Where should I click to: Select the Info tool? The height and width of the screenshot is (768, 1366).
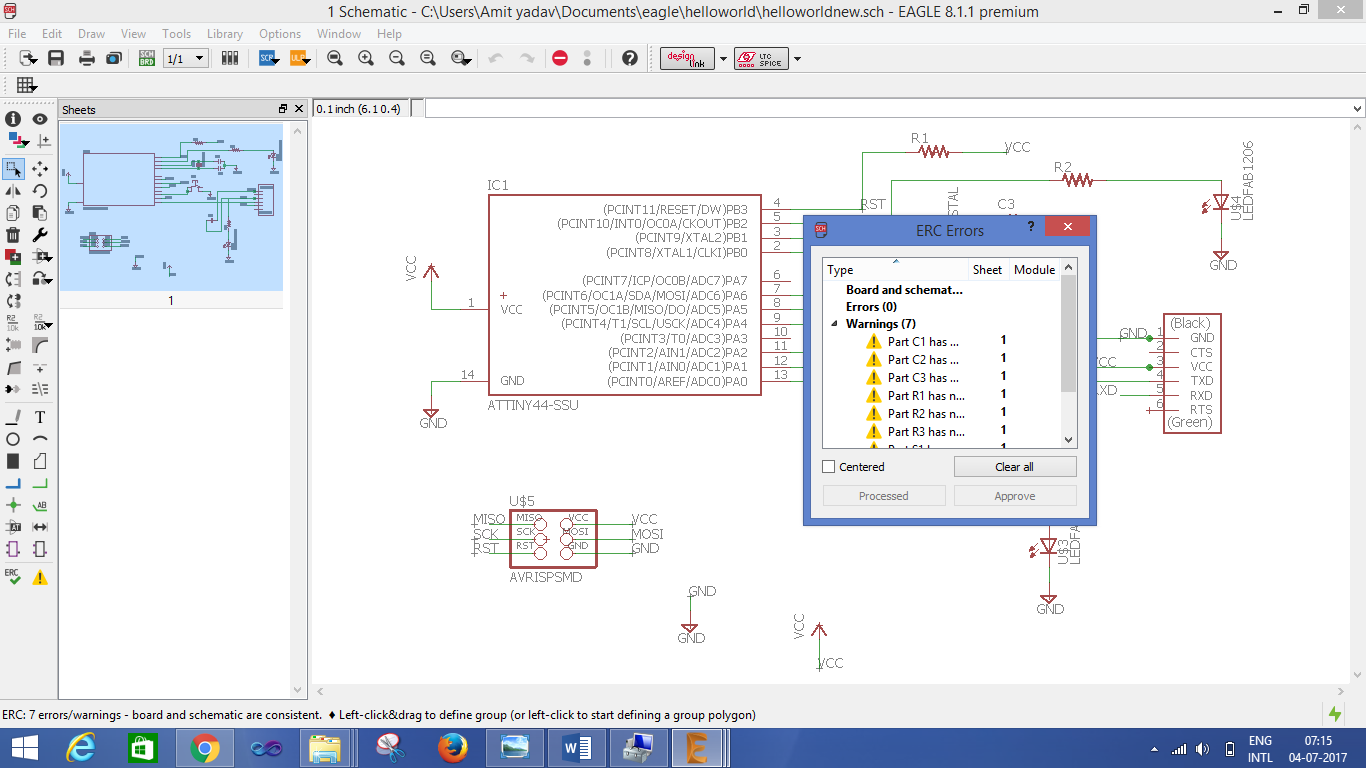point(13,119)
